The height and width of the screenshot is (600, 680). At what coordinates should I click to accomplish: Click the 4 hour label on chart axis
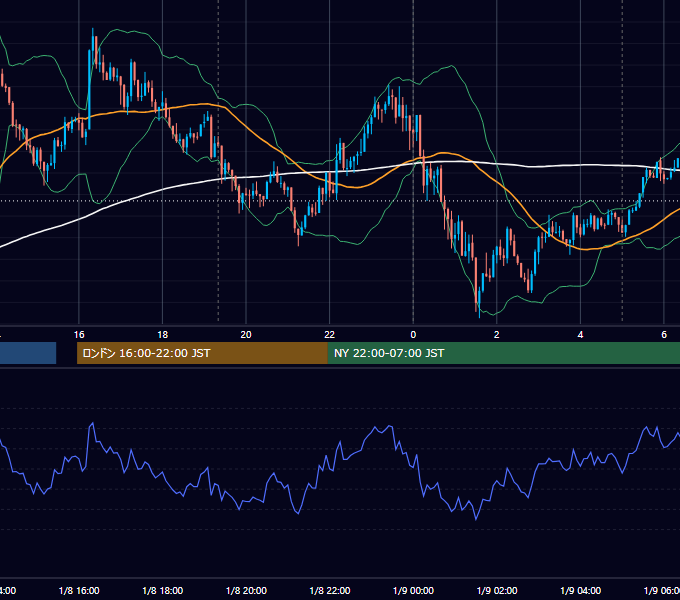[580, 335]
